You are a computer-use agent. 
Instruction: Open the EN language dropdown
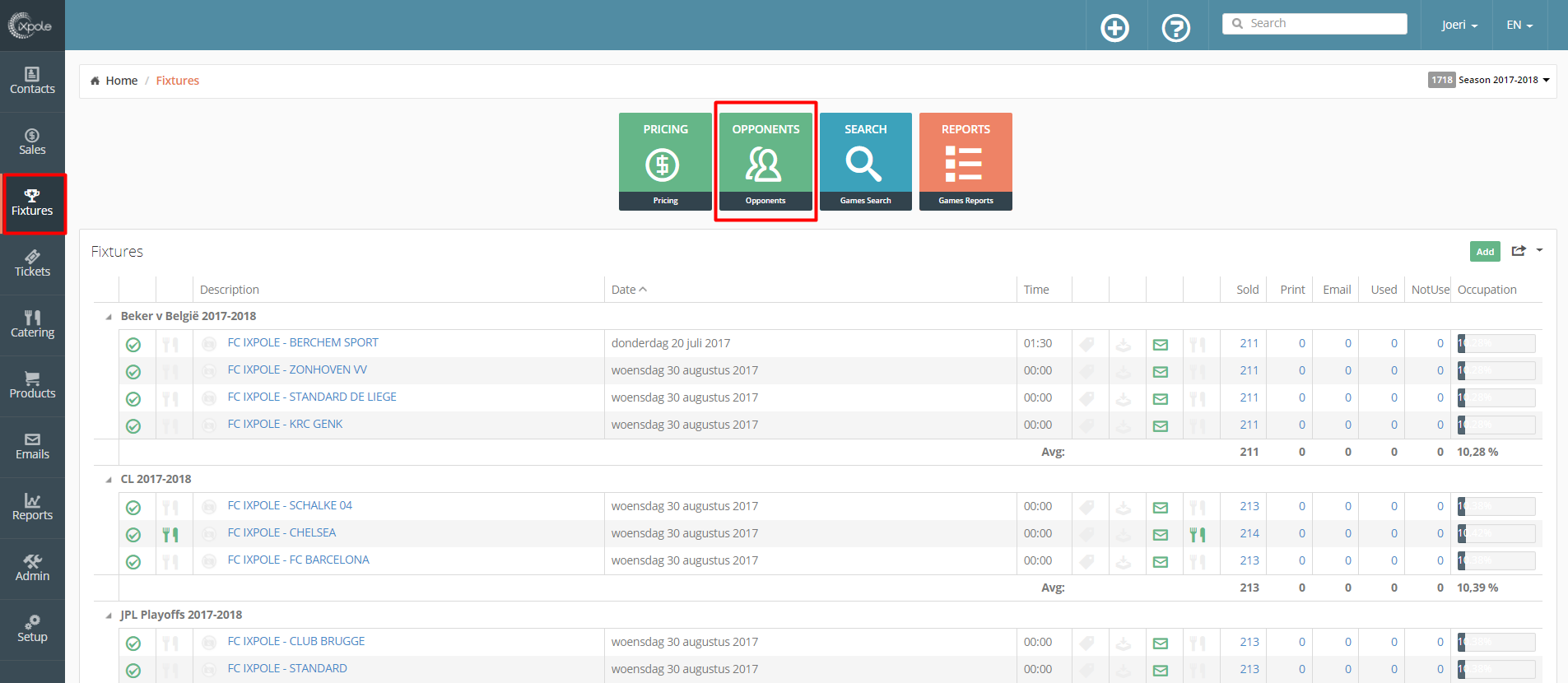[x=1519, y=25]
